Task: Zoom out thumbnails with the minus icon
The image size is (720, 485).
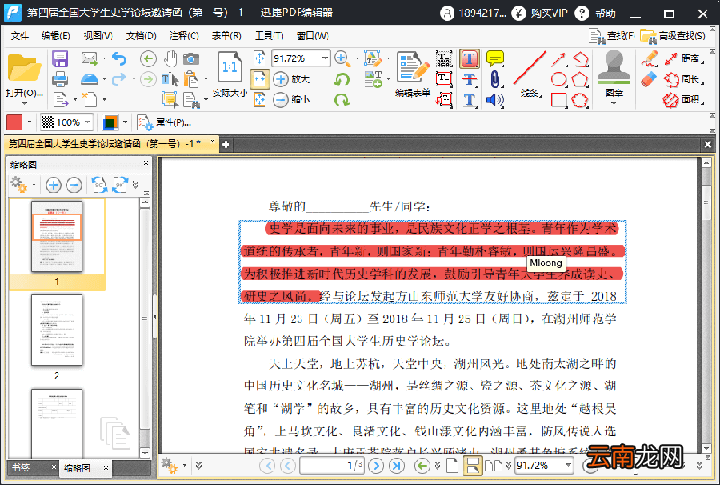Action: click(74, 185)
